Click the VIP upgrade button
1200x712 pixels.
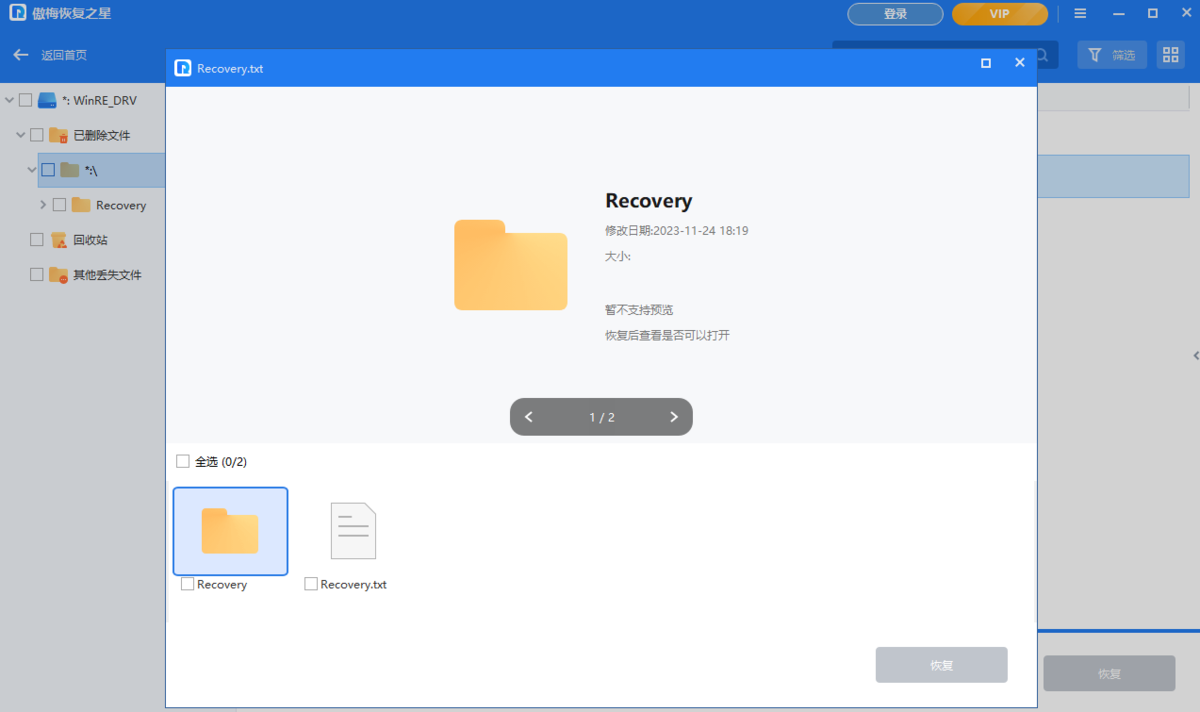[x=1000, y=13]
